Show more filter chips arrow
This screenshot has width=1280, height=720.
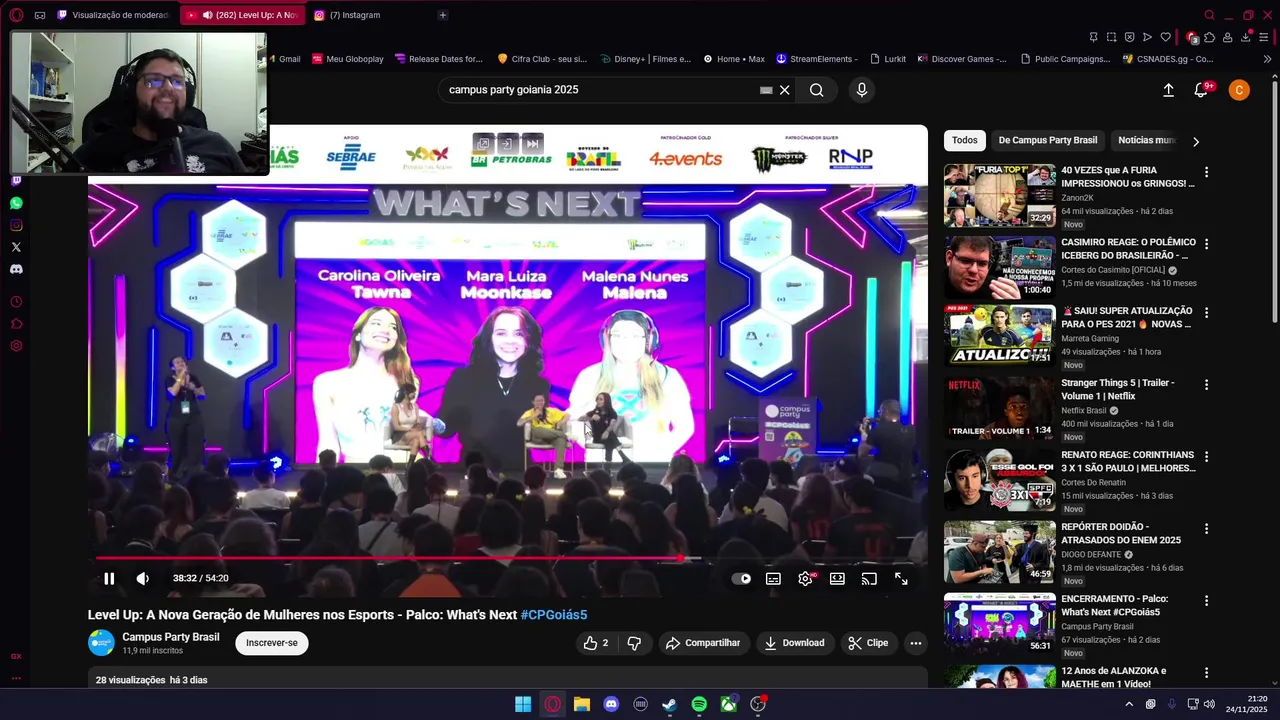(x=1195, y=141)
